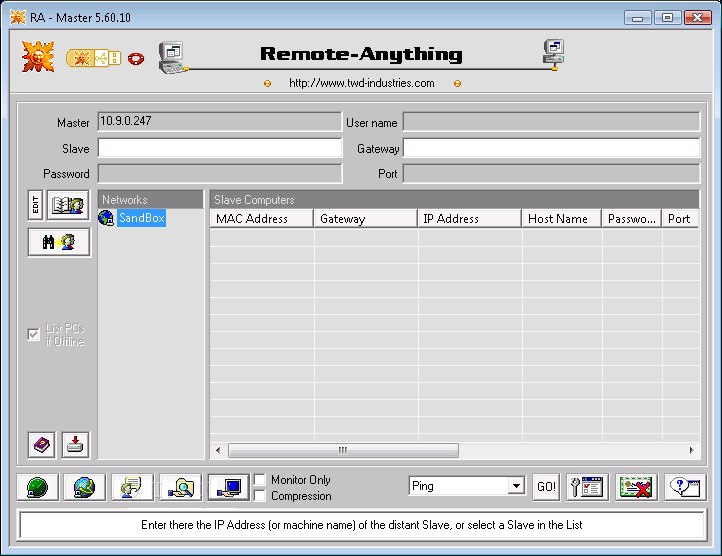Viewport: 722px width, 556px height.
Task: Sort by IP Address column header
Action: [x=470, y=219]
